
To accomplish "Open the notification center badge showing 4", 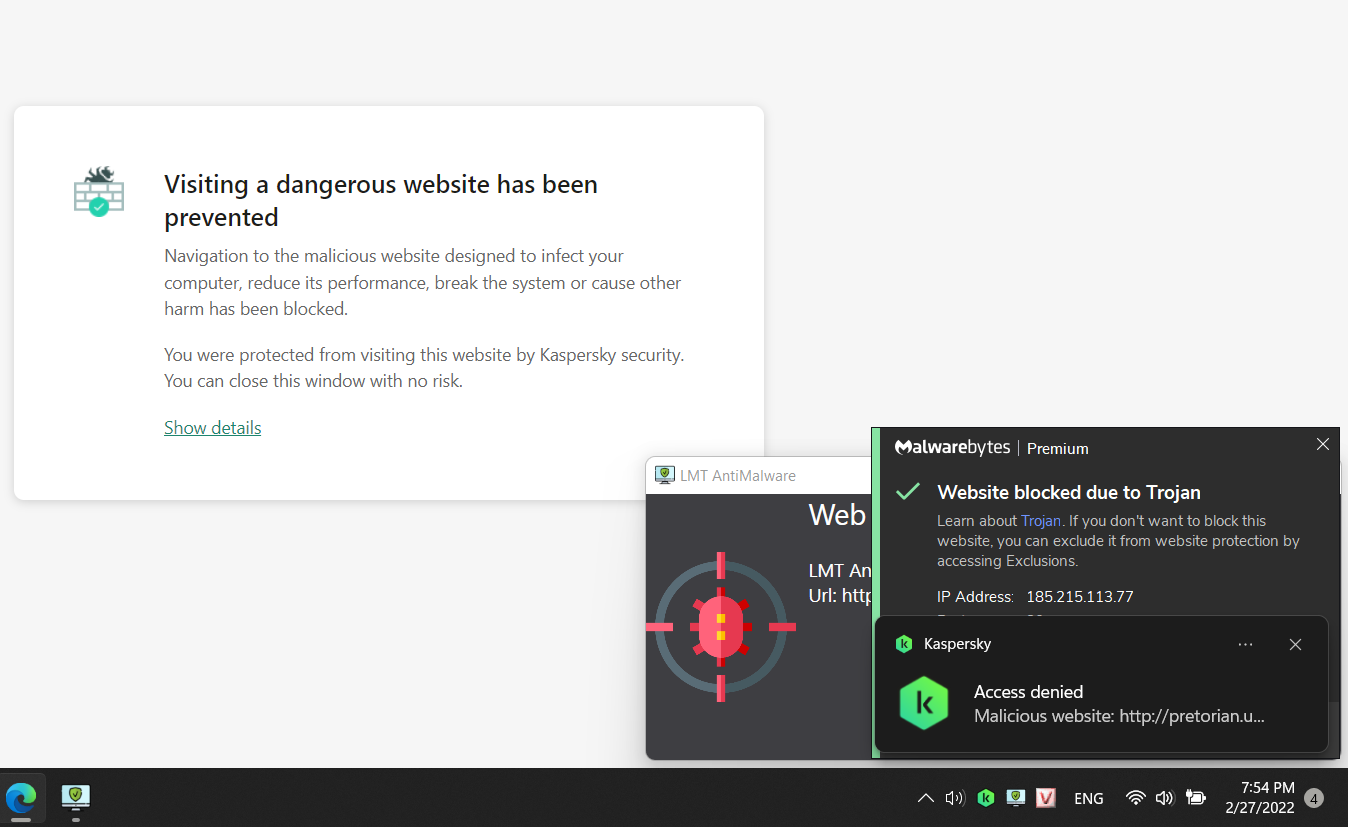I will (1314, 798).
